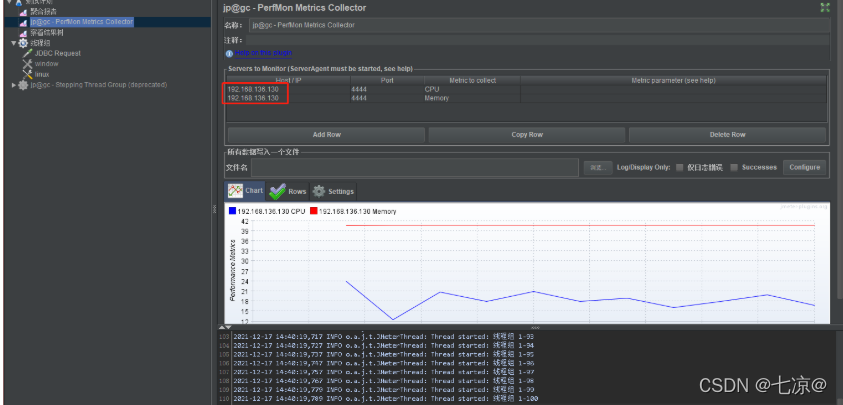Viewport: 843px width, 405px height.
Task: Click the IP address cell in the Memory row
Action: pyautogui.click(x=288, y=98)
